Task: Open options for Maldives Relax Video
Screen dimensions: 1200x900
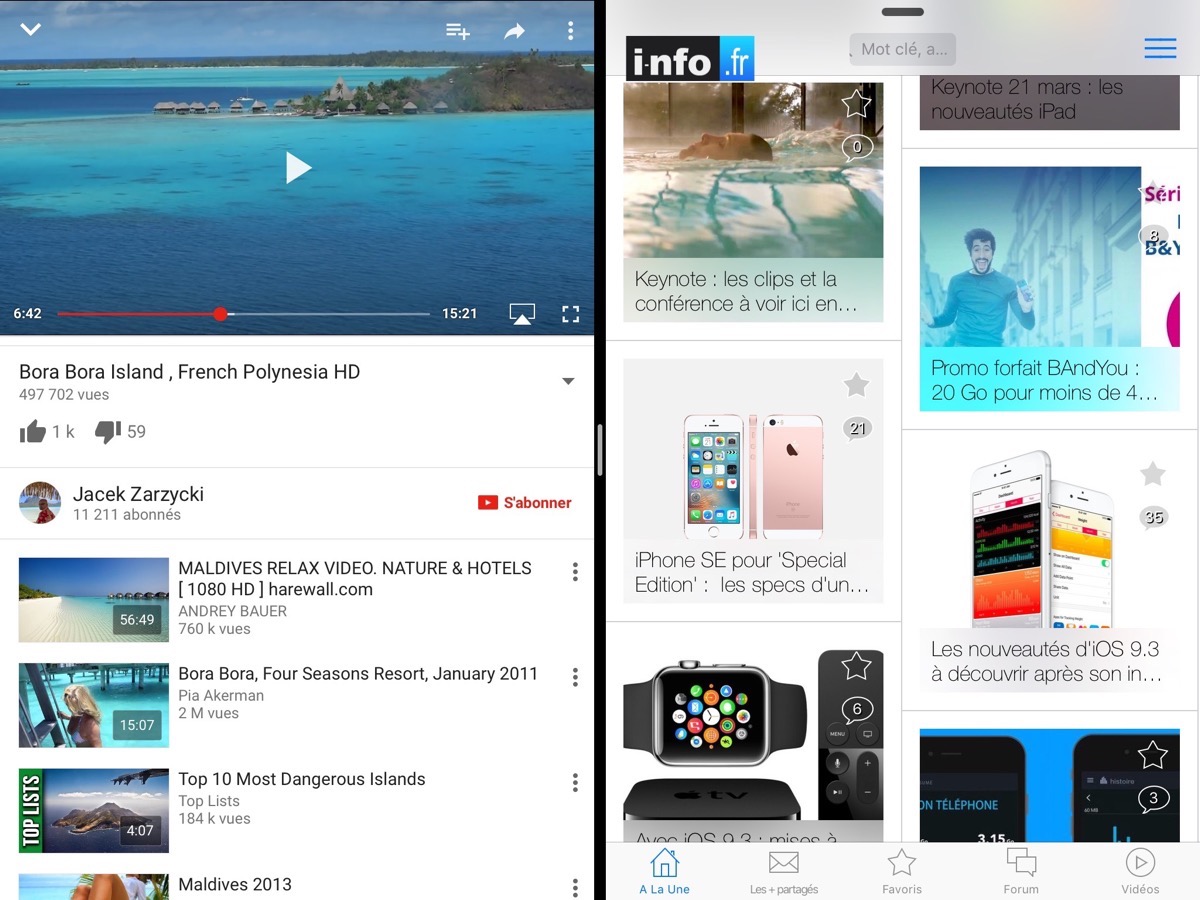Action: 575,572
